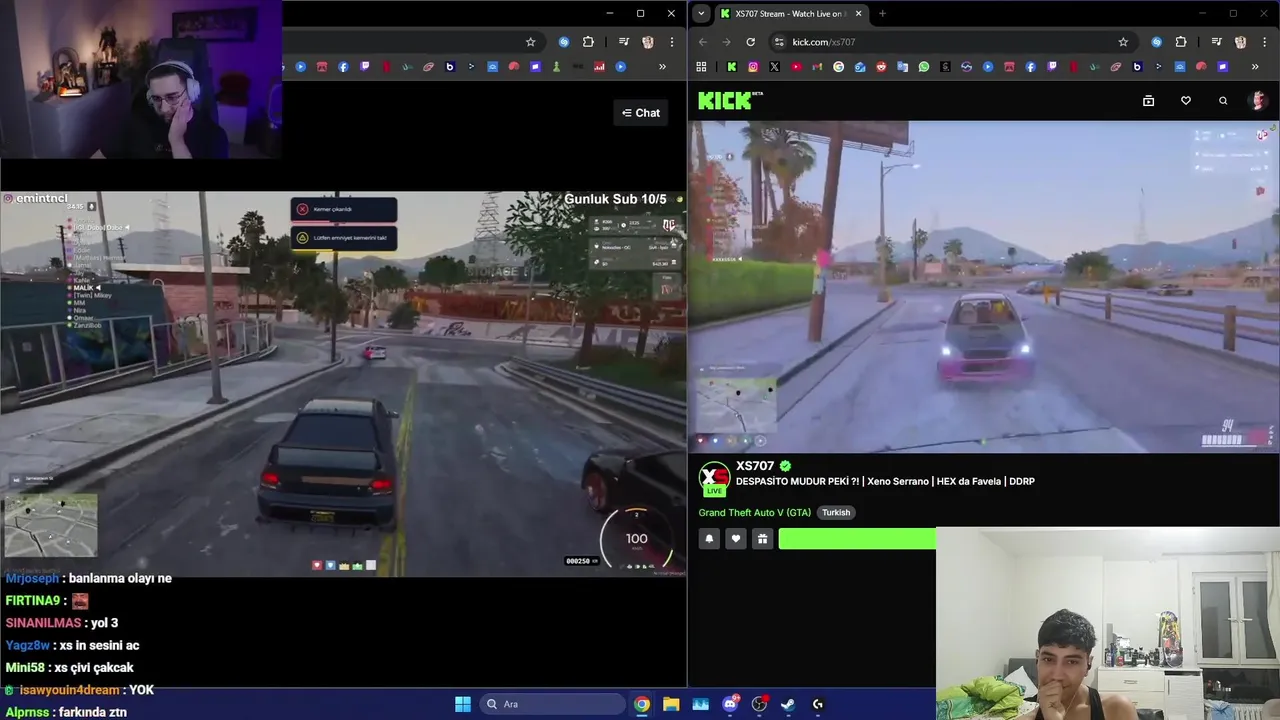This screenshot has width=1280, height=720.
Task: Open red bar-chart bookmark in left window
Action: click(599, 67)
